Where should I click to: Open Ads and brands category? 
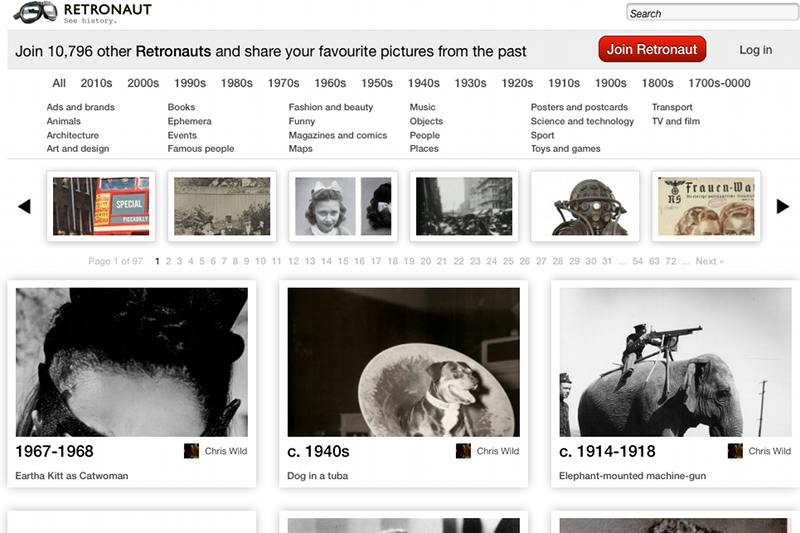(x=81, y=107)
